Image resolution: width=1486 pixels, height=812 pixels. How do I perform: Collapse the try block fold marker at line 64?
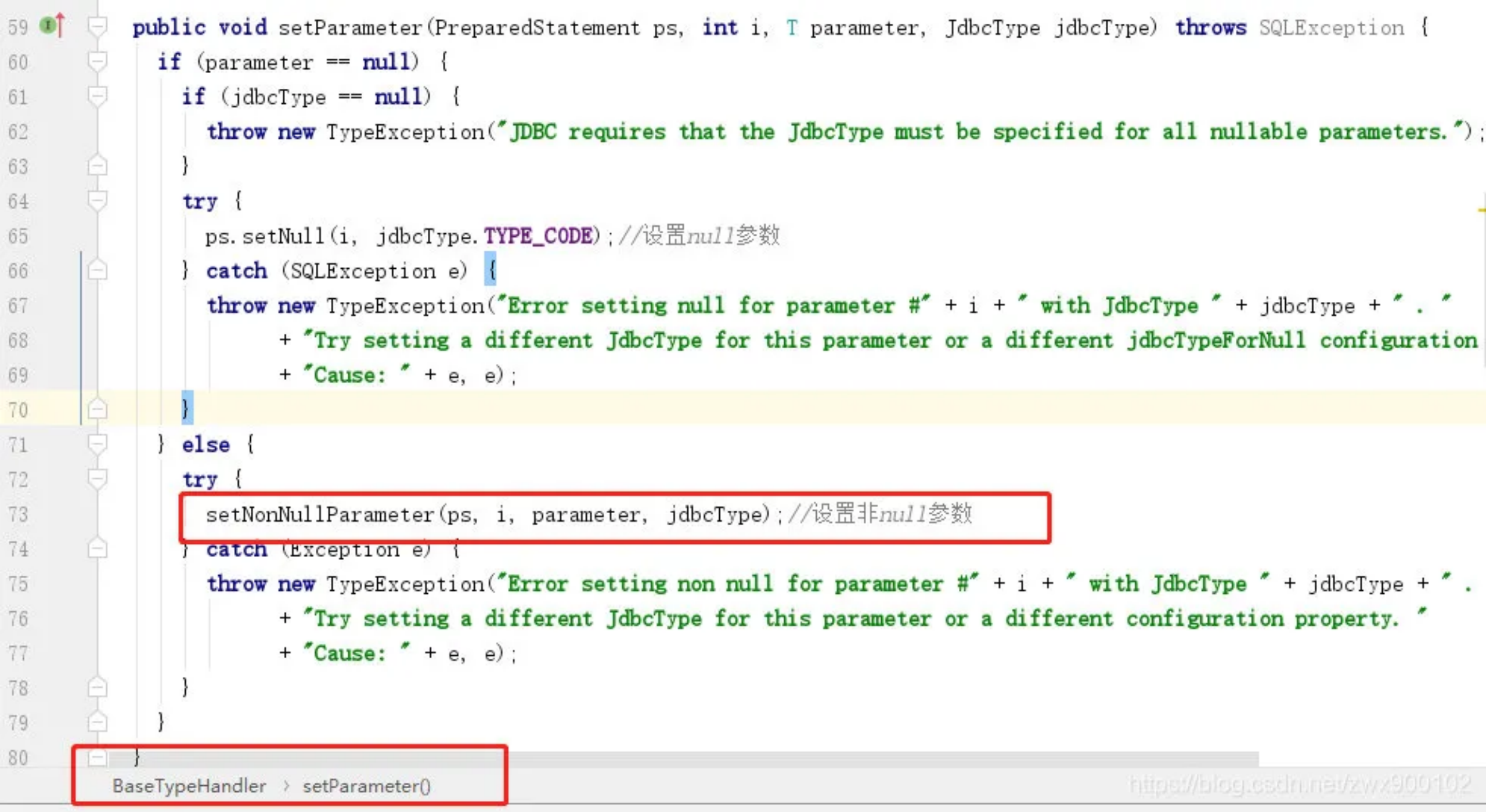(x=98, y=201)
